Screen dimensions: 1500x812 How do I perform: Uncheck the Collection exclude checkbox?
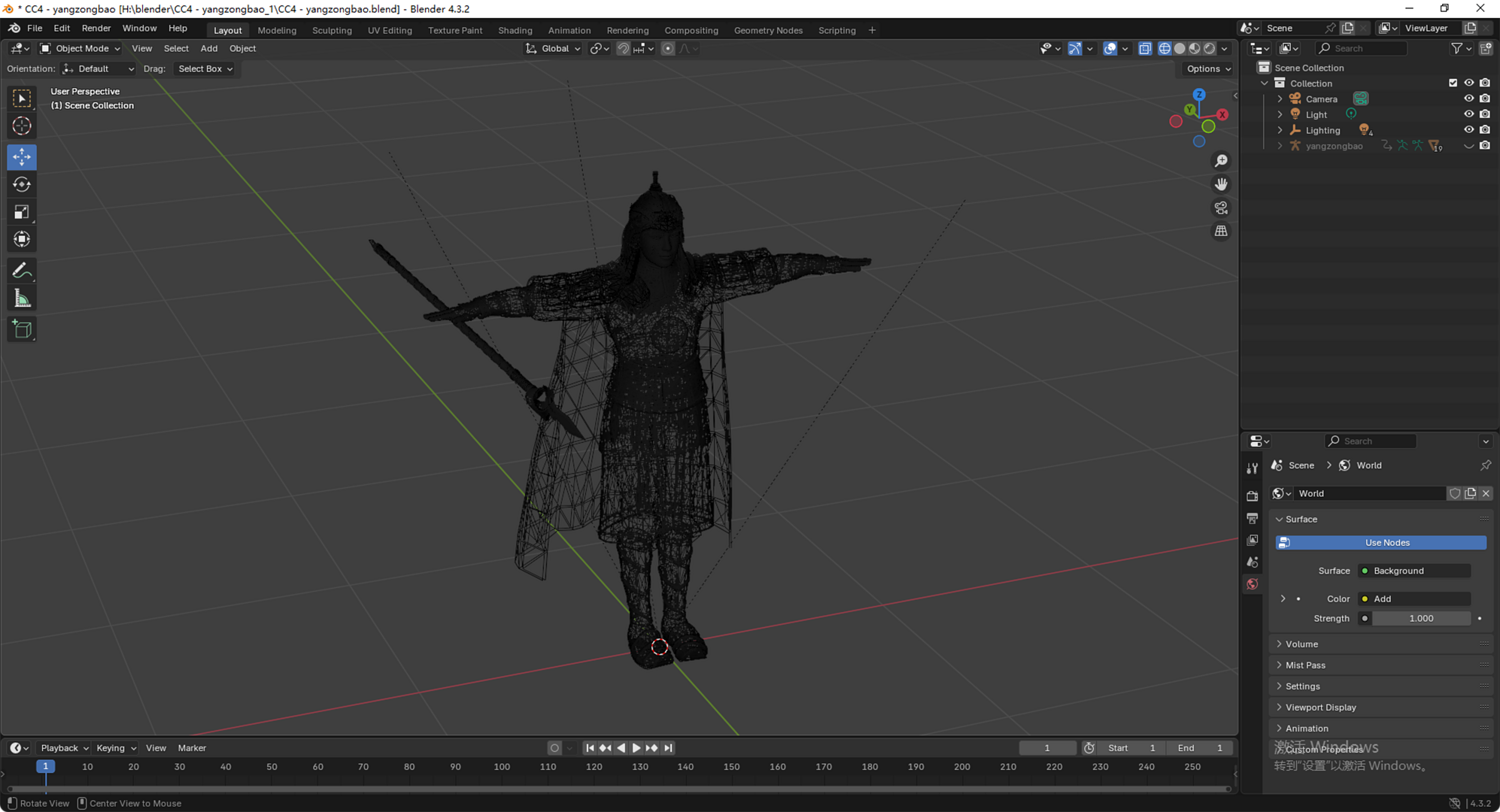click(1453, 83)
